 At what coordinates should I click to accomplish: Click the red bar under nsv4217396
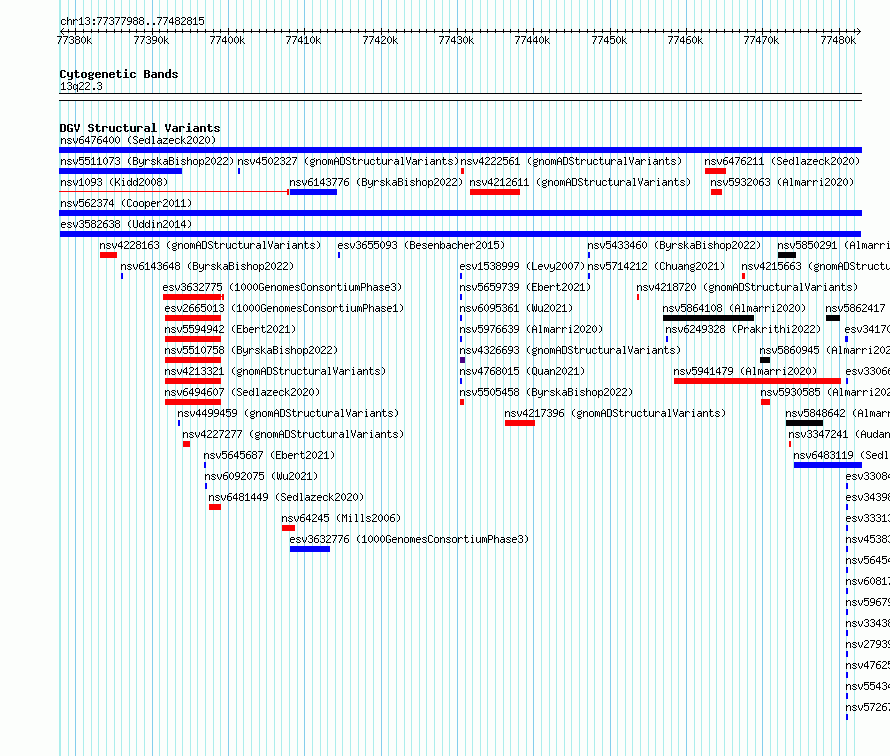click(x=519, y=423)
